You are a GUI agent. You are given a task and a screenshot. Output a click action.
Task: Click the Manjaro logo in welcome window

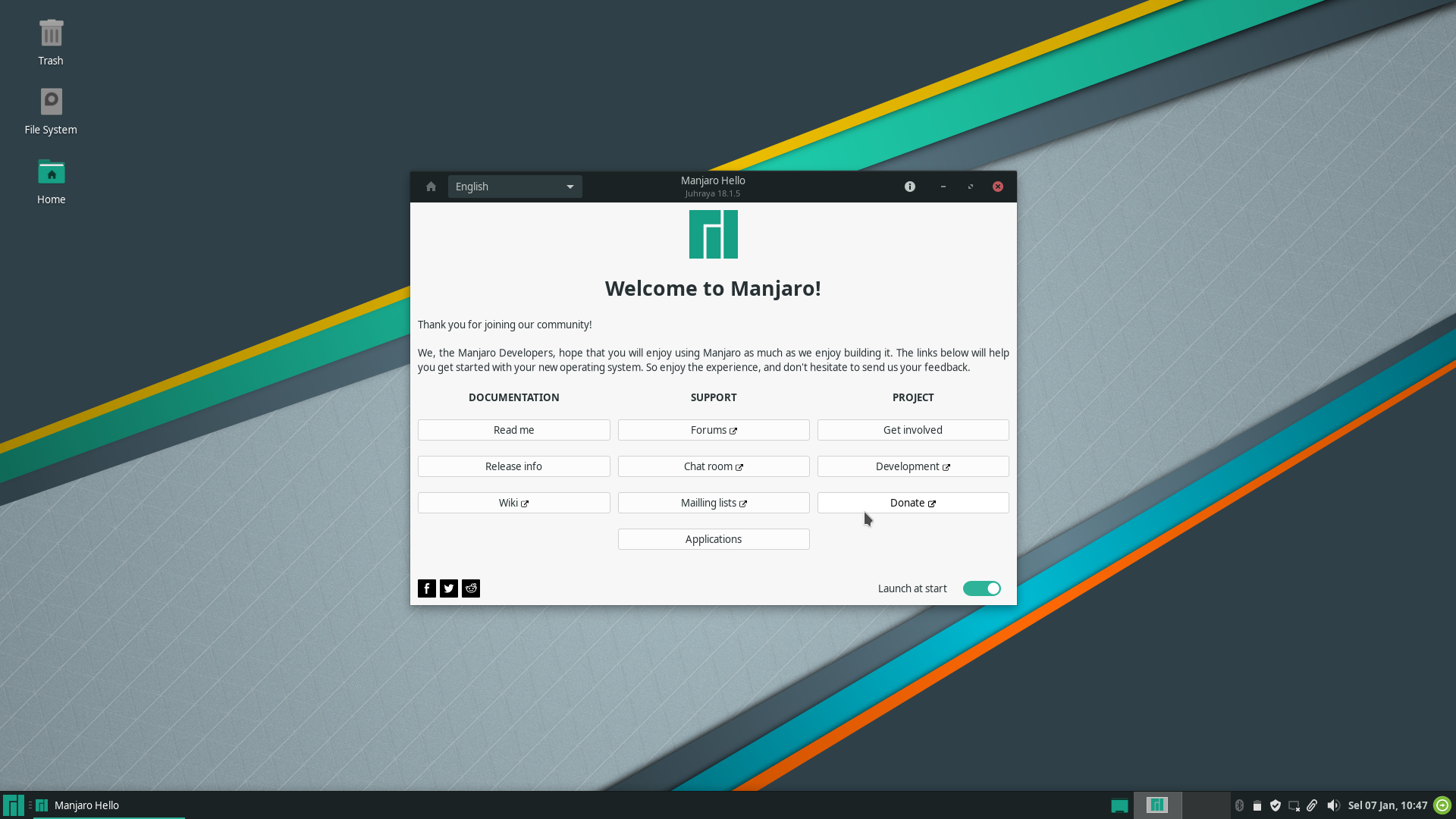pos(714,234)
